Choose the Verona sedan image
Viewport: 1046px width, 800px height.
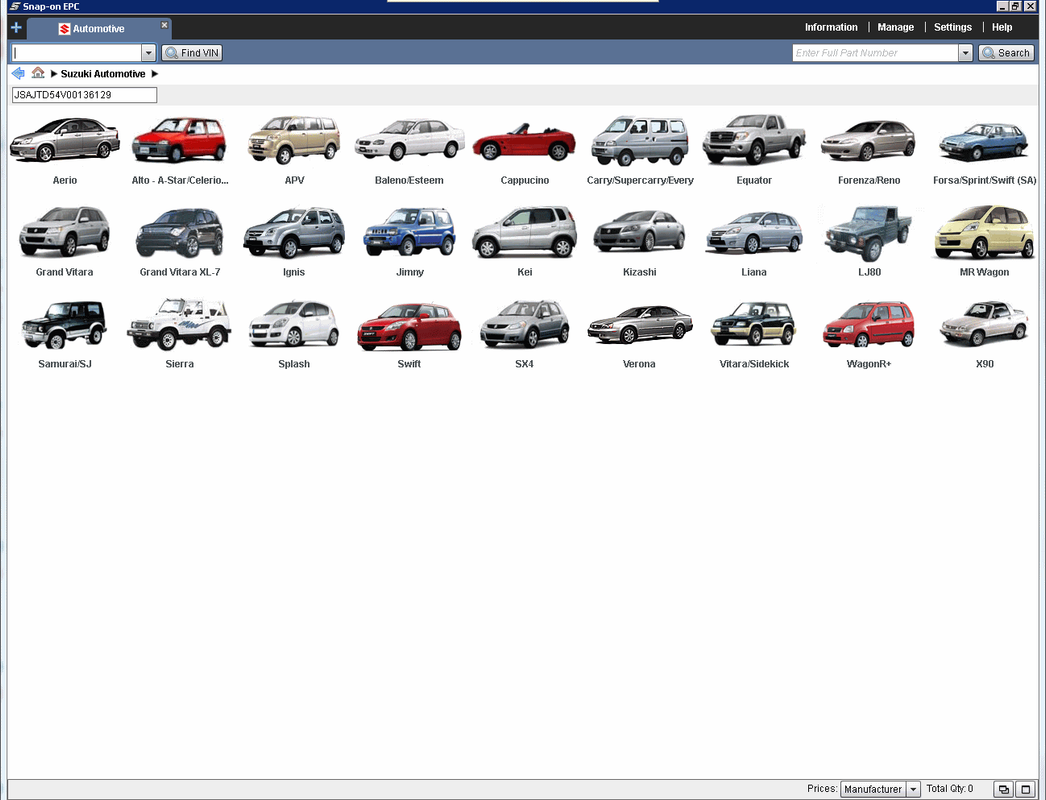click(x=640, y=324)
